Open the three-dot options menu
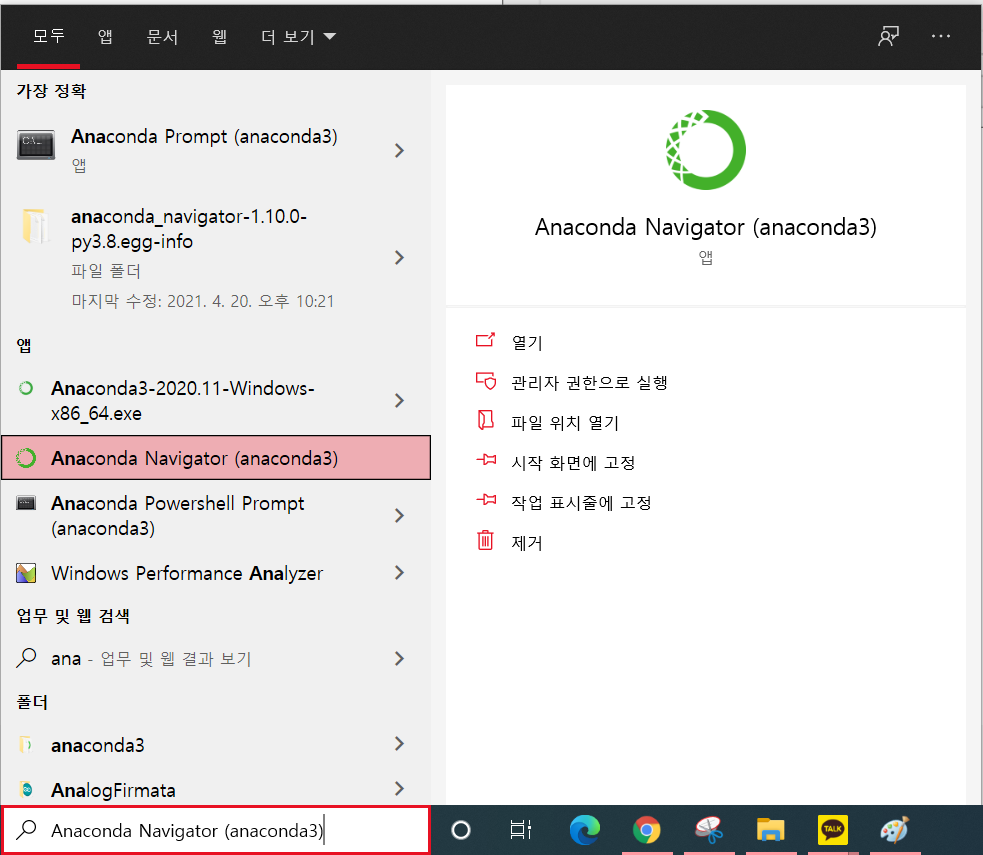Viewport: 983px width, 855px height. (x=940, y=36)
